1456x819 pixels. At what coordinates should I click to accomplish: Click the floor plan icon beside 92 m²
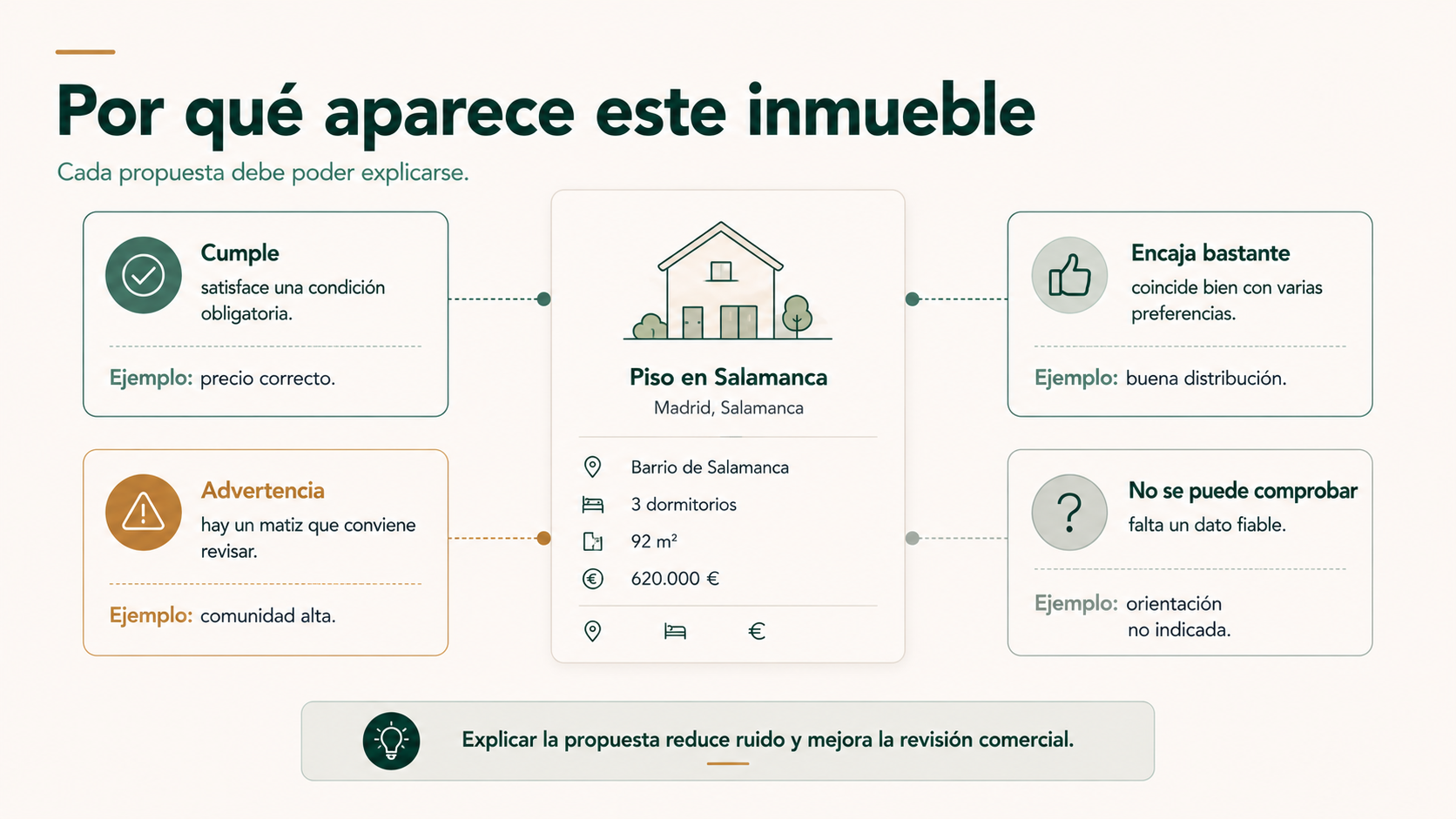coord(592,541)
